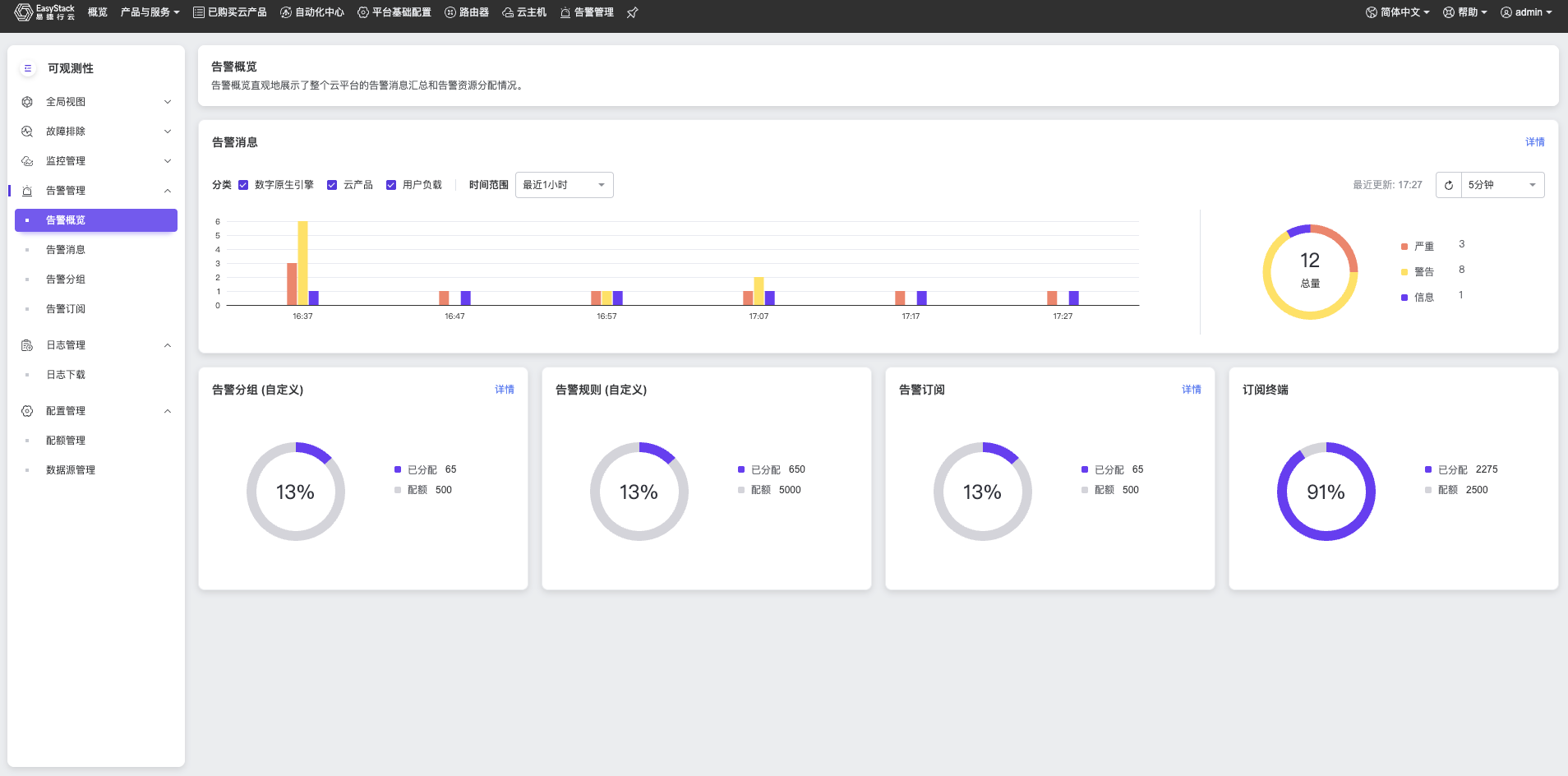
Task: Click the refresh icon beside 5分钟
Action: 1449,185
